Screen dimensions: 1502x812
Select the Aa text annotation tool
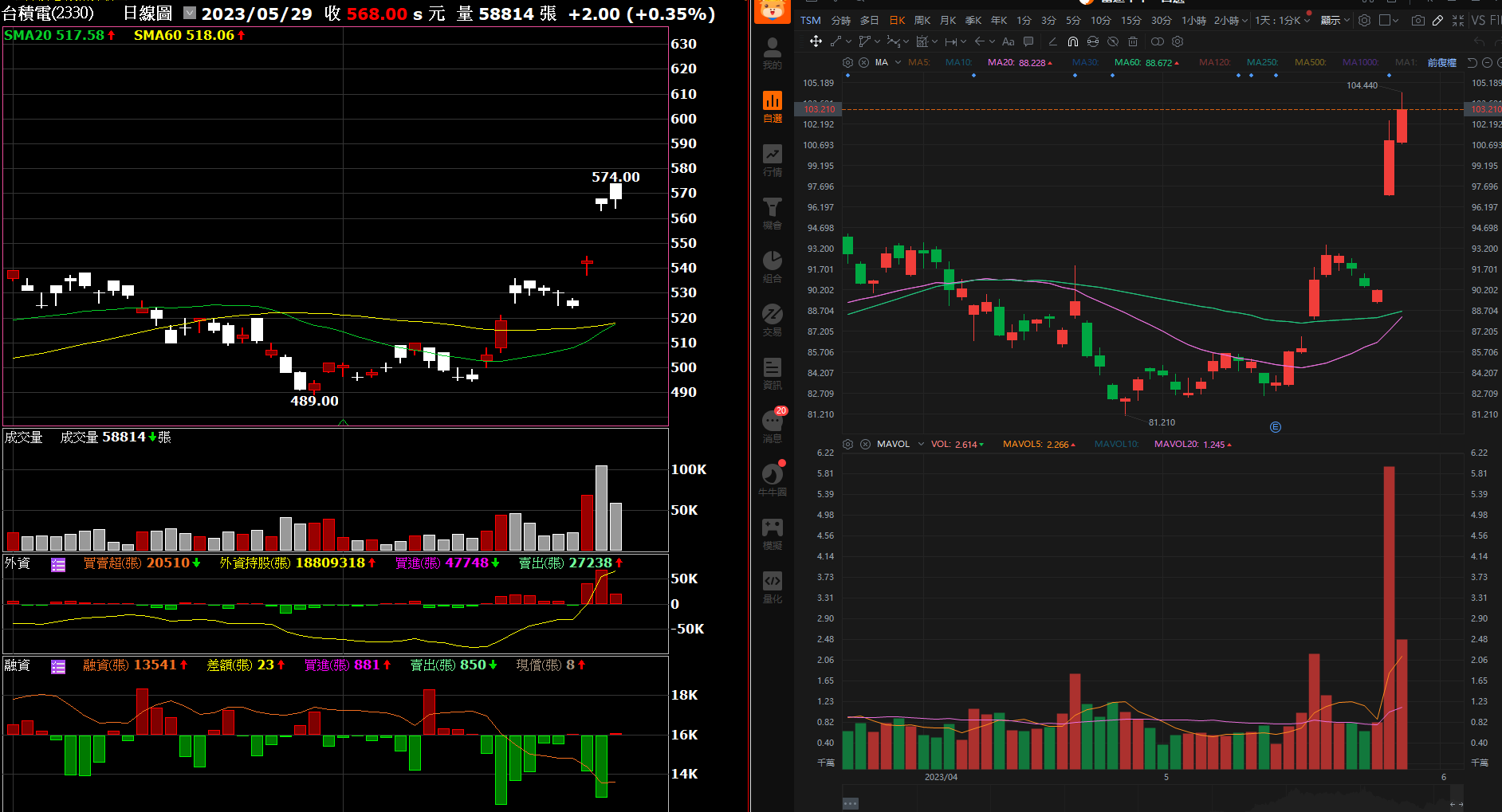(x=1008, y=41)
